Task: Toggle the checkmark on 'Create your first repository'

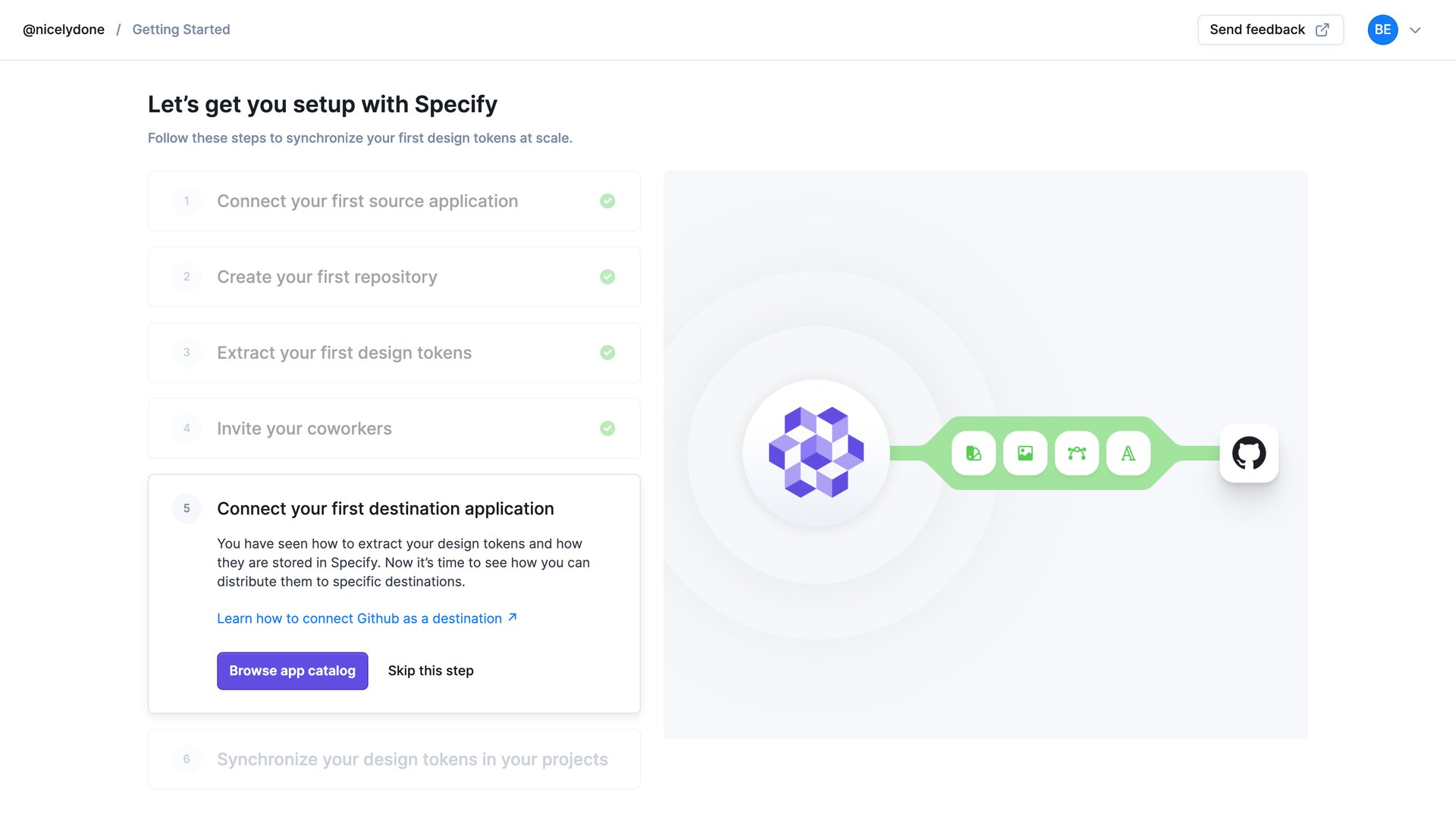Action: pos(607,277)
